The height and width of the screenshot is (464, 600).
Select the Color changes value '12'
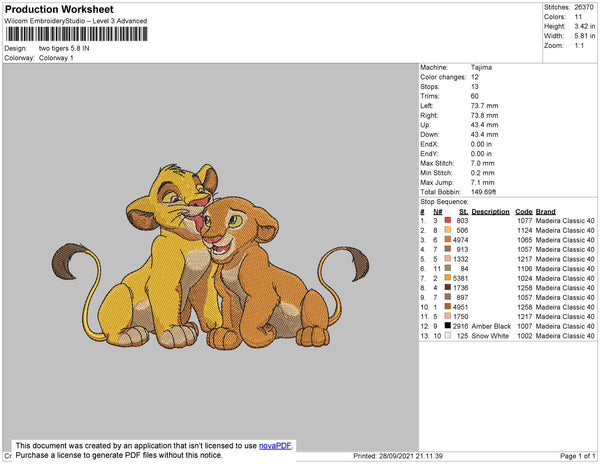tap(475, 77)
